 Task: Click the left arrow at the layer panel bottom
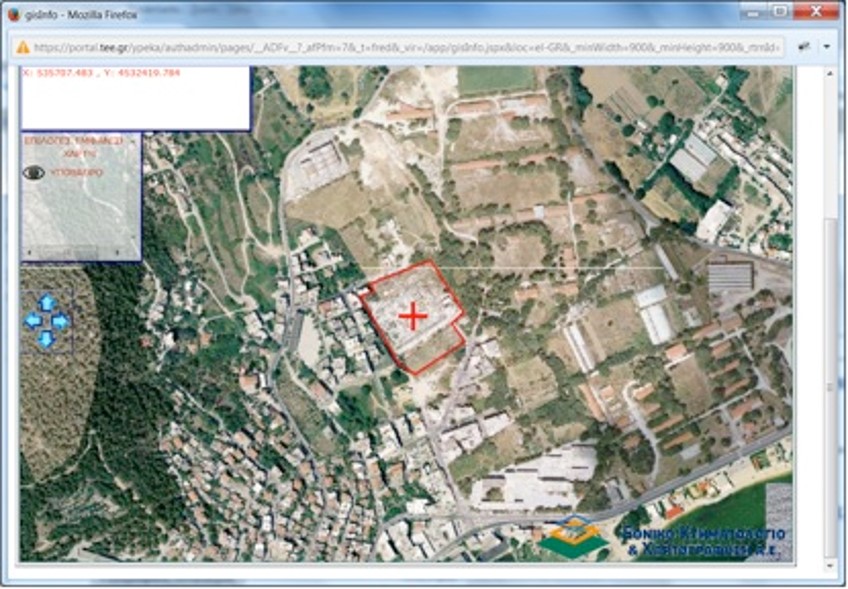pyautogui.click(x=30, y=253)
